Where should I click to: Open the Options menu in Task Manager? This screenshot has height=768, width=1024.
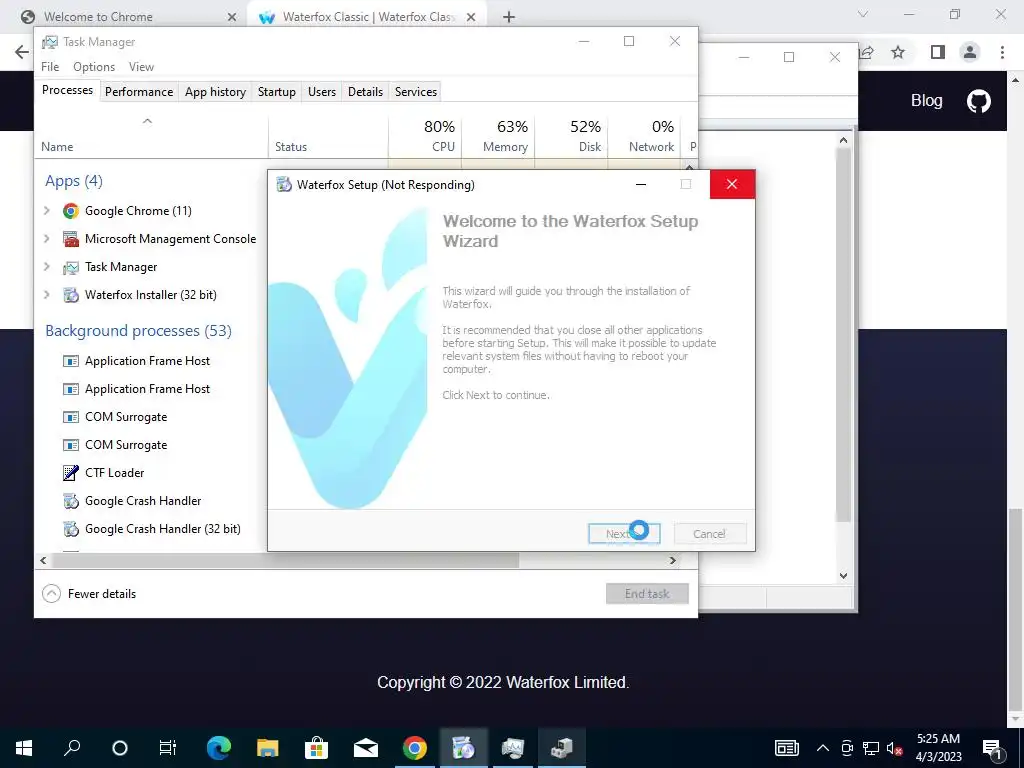(x=94, y=67)
